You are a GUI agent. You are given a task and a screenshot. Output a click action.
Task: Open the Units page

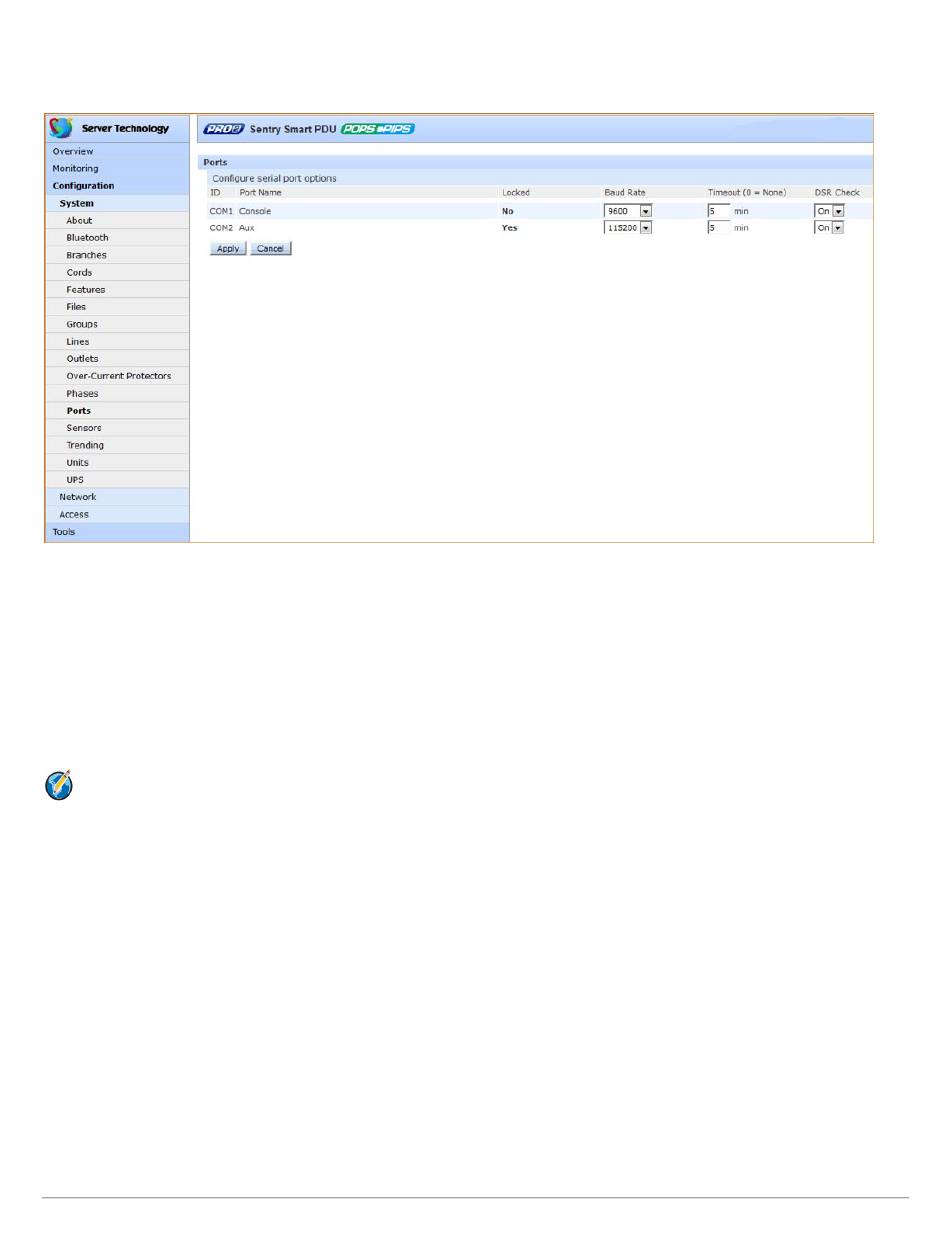coord(117,463)
